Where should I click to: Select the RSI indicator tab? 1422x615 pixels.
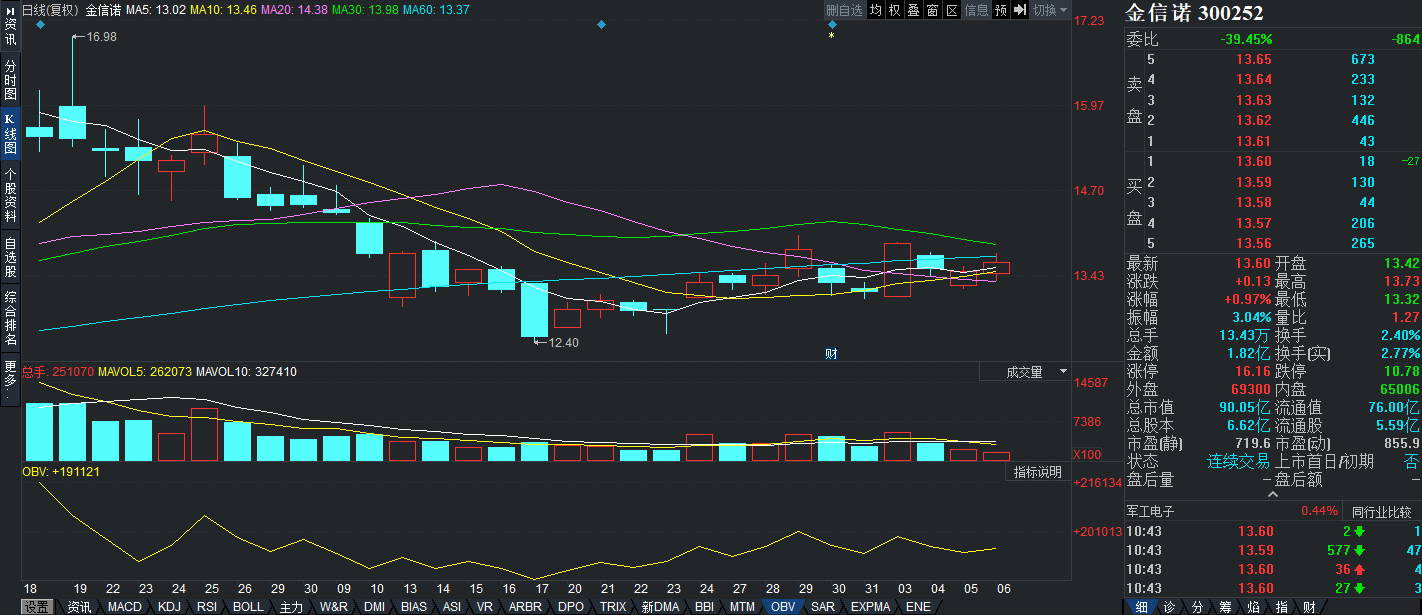207,607
